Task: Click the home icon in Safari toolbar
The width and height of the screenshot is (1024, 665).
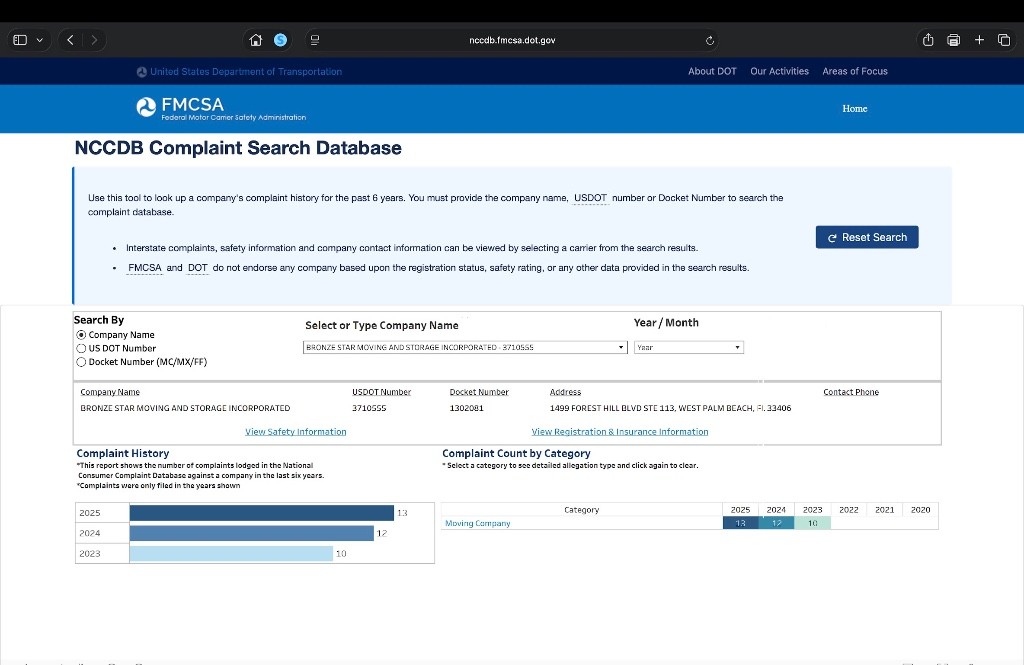Action: click(x=255, y=40)
